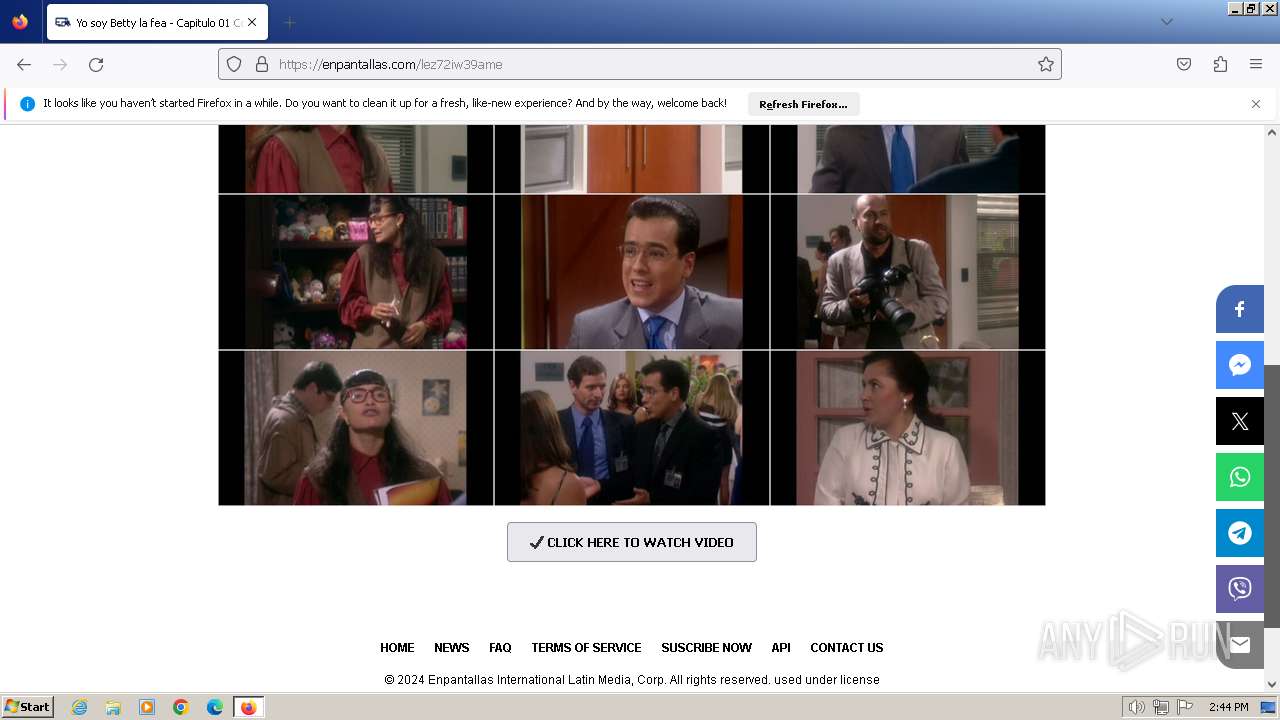The width and height of the screenshot is (1280, 720).
Task: Open Firefox extensions icon
Action: point(1220,64)
